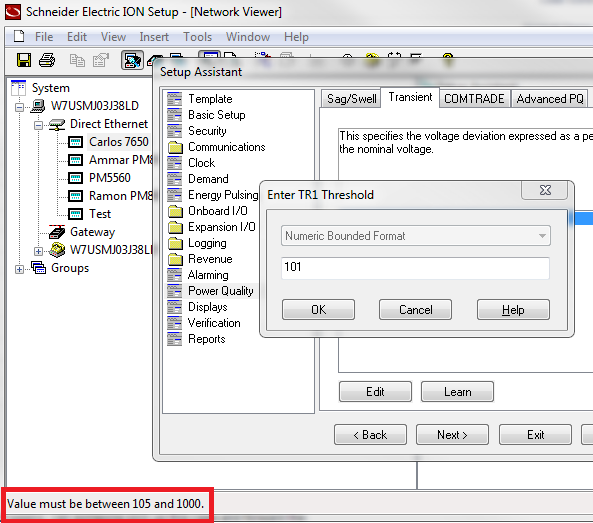Click the Edit button
Screen dimensions: 593x523
pos(375,391)
